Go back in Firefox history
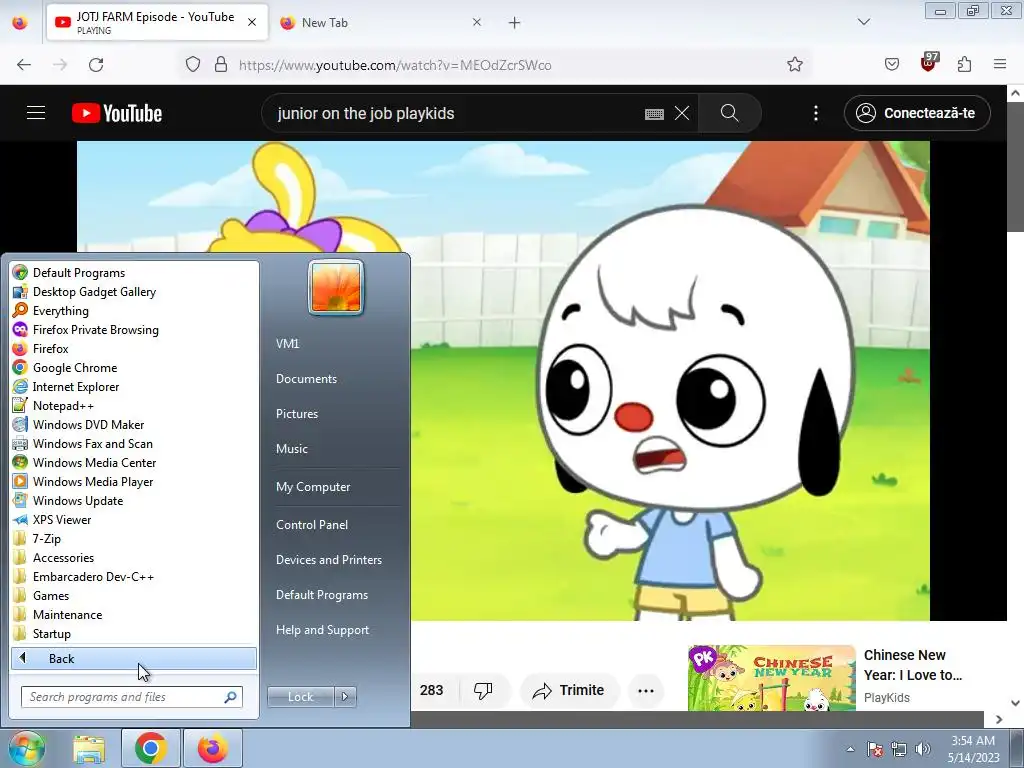The height and width of the screenshot is (768, 1024). (24, 65)
